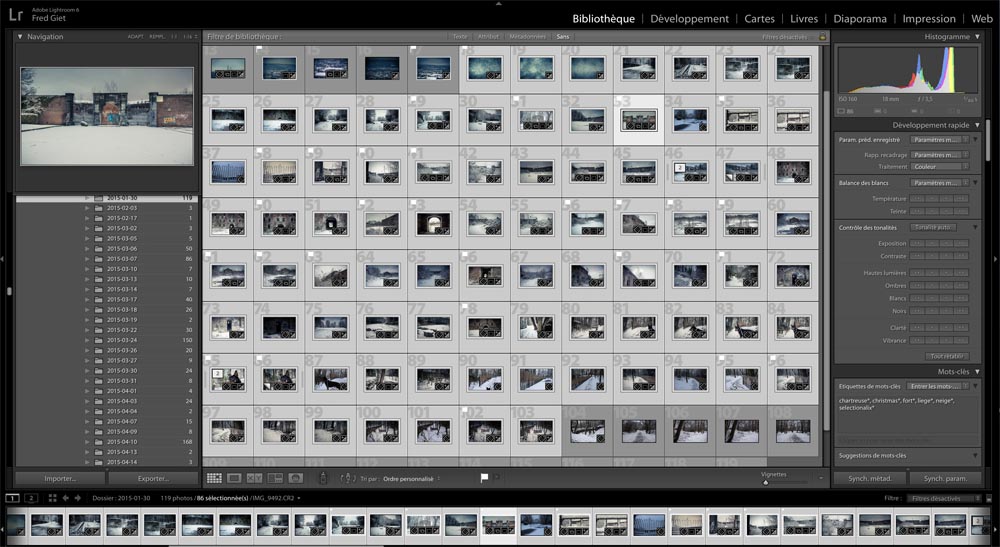Click the Importer... button
This screenshot has width=1000, height=547.
[x=61, y=479]
